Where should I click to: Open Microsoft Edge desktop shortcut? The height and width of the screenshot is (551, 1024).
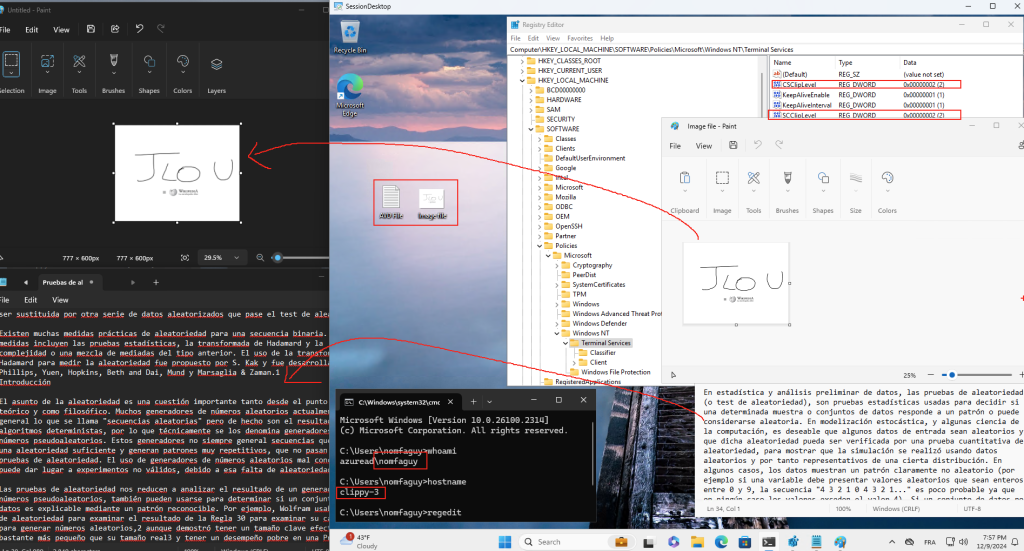pyautogui.click(x=350, y=95)
